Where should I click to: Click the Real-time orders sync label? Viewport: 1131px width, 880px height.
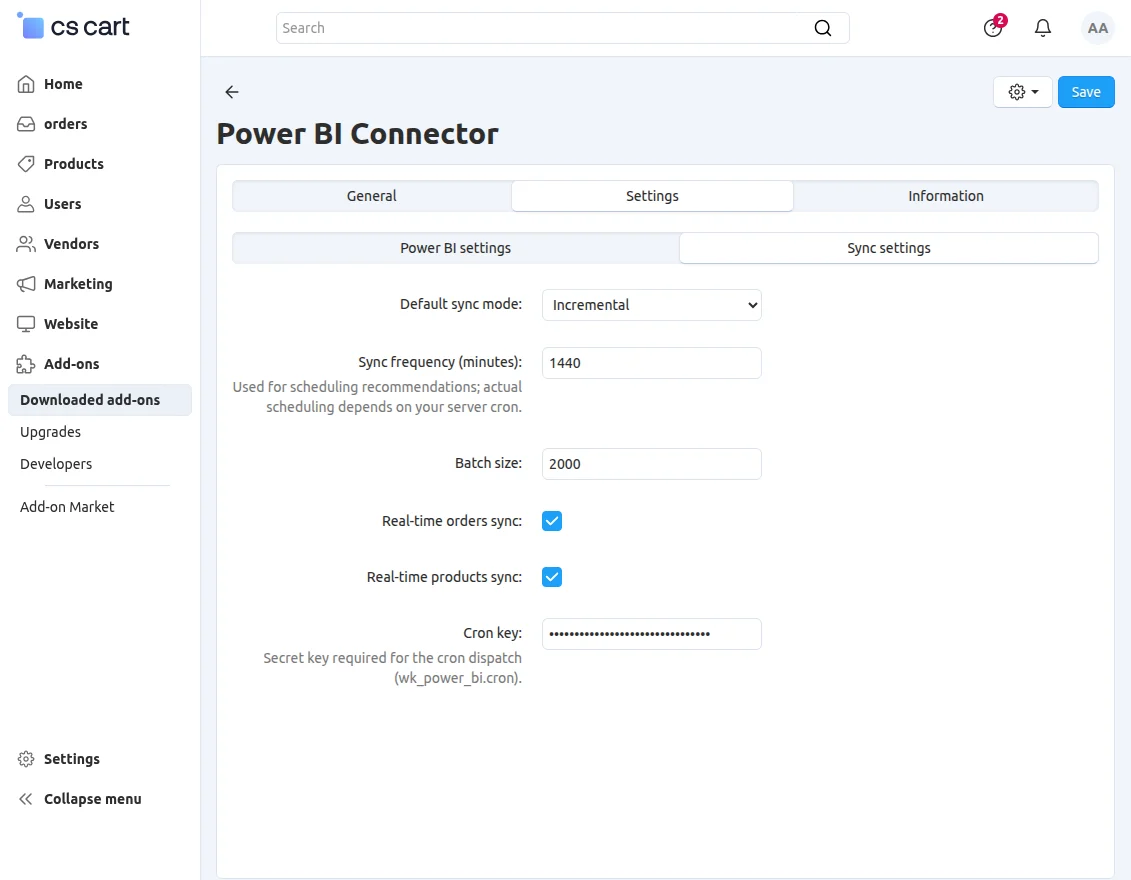452,521
